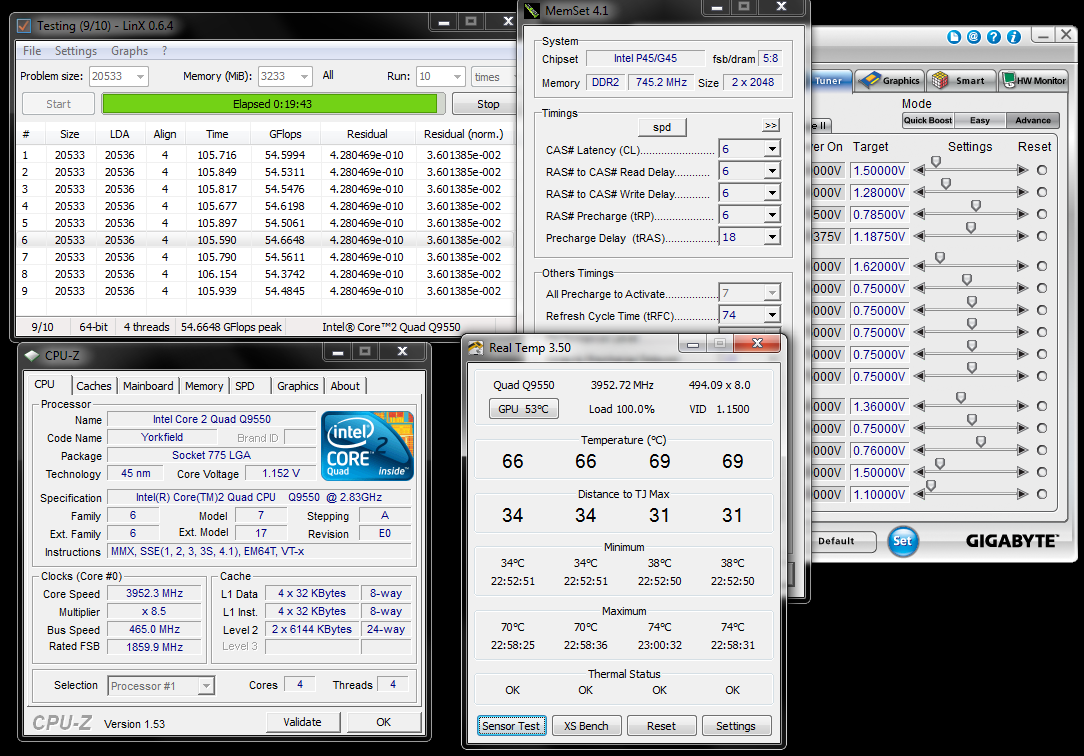Click the MemSet 4.1 title bar icon
The image size is (1084, 756).
(532, 11)
